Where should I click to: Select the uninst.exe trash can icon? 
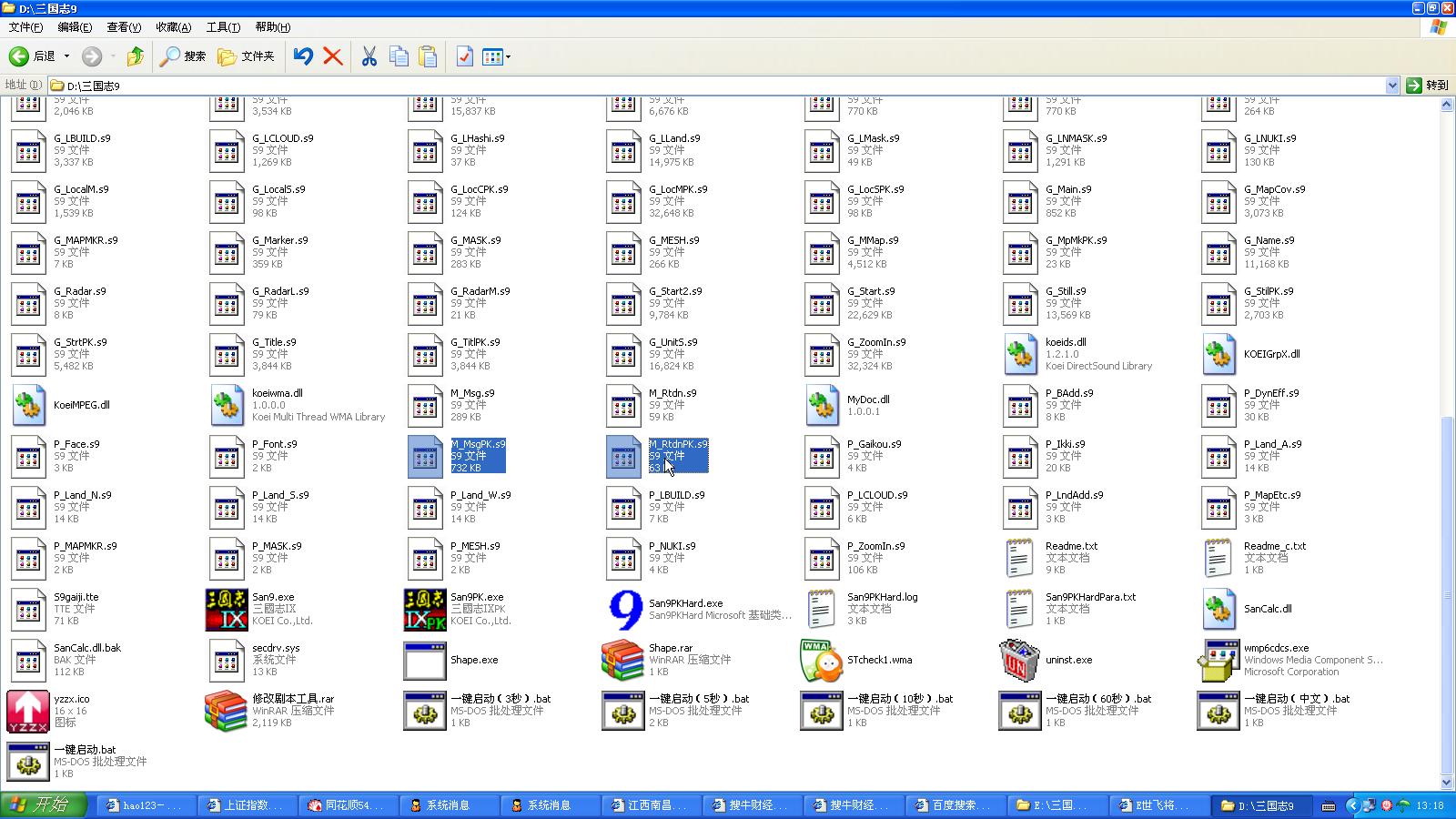1019,661
